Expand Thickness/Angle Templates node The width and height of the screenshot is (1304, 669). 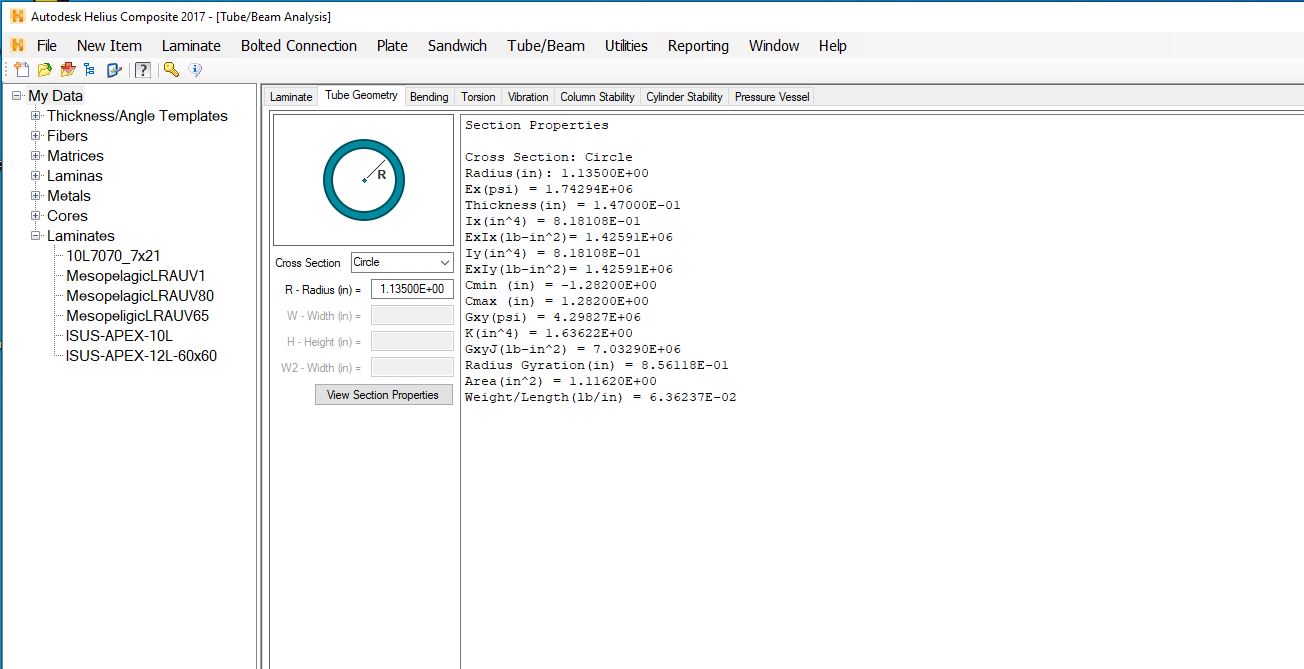click(x=36, y=116)
